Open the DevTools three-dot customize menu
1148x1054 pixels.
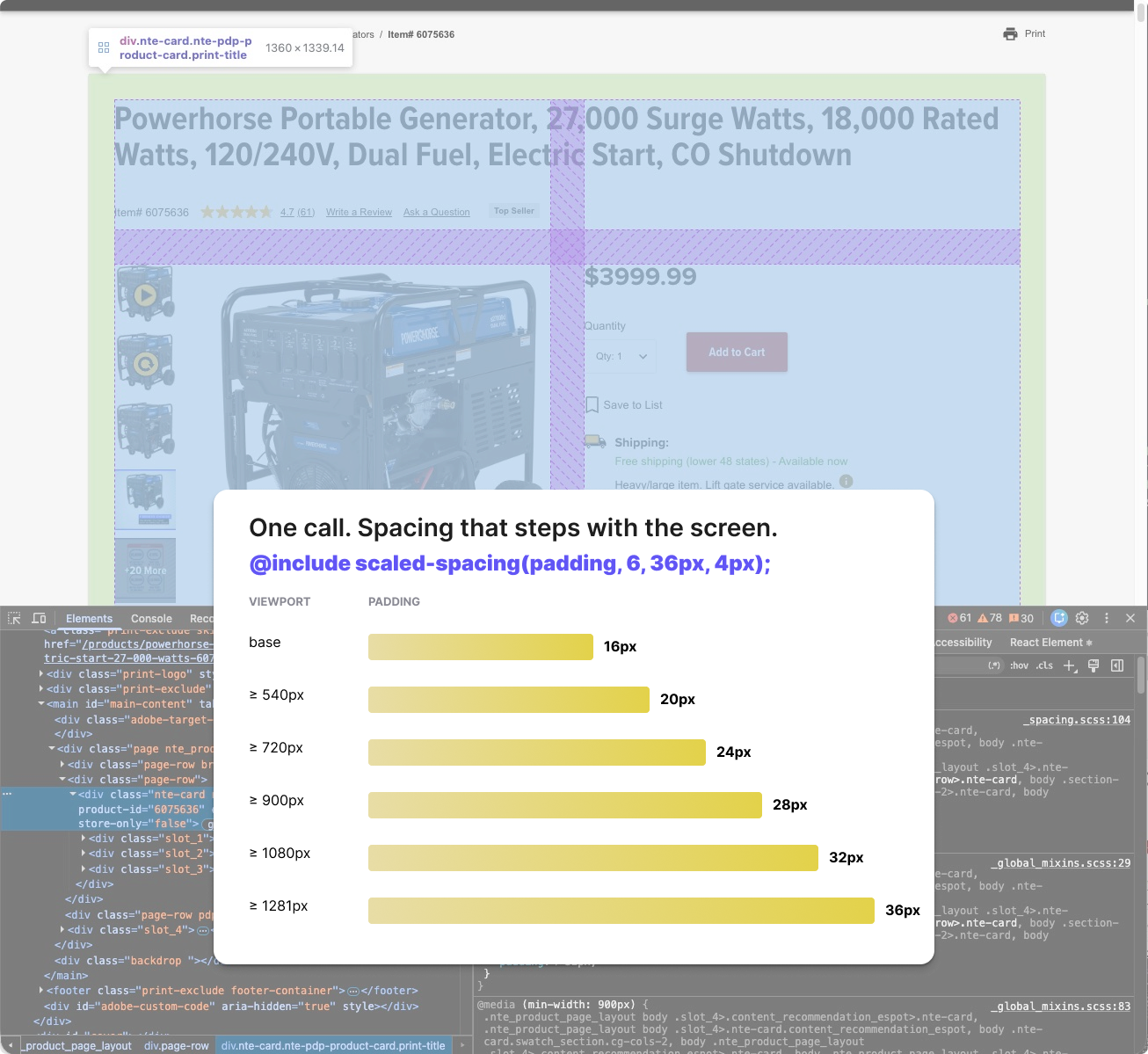click(x=1107, y=618)
